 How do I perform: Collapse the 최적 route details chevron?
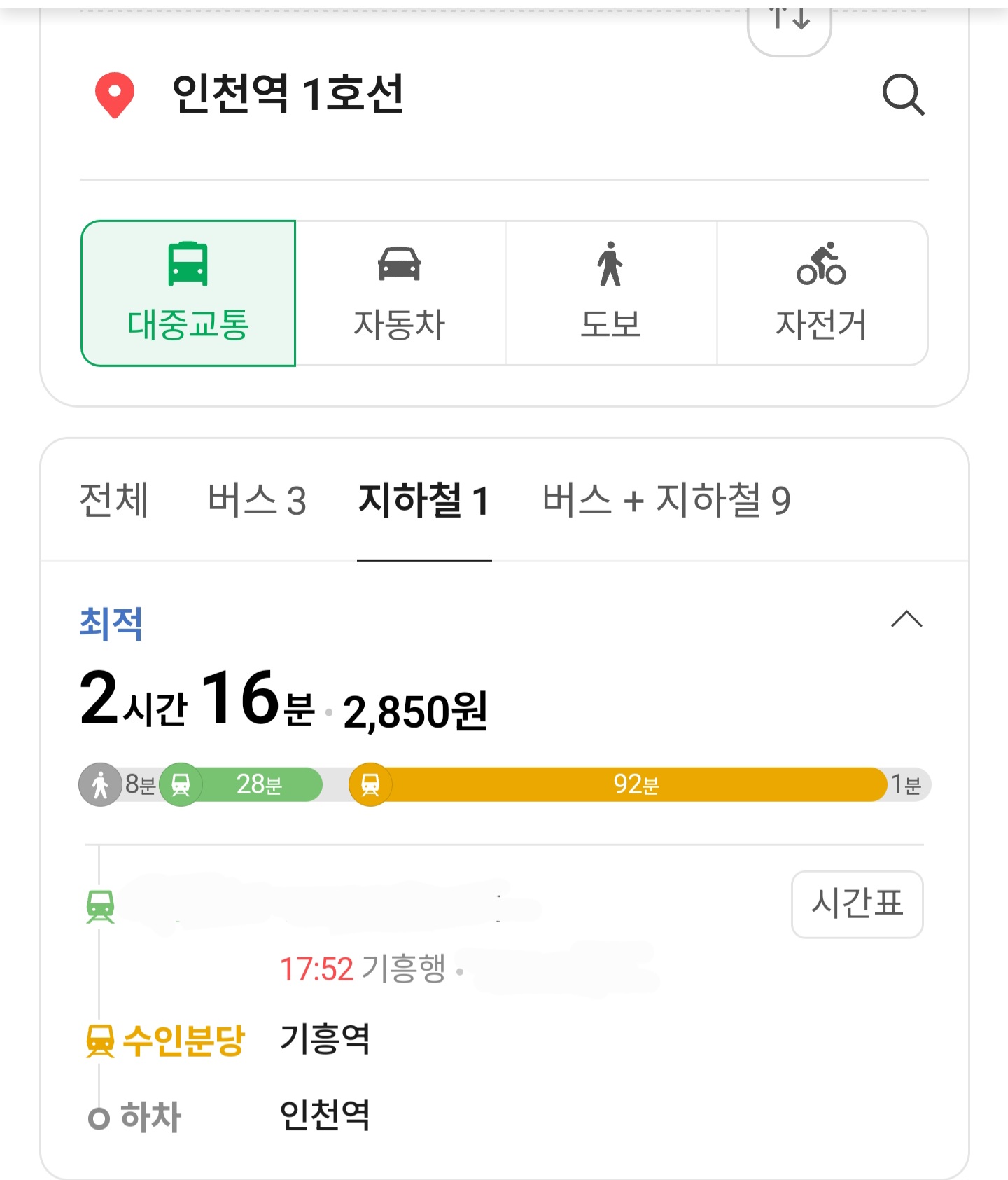pos(906,619)
